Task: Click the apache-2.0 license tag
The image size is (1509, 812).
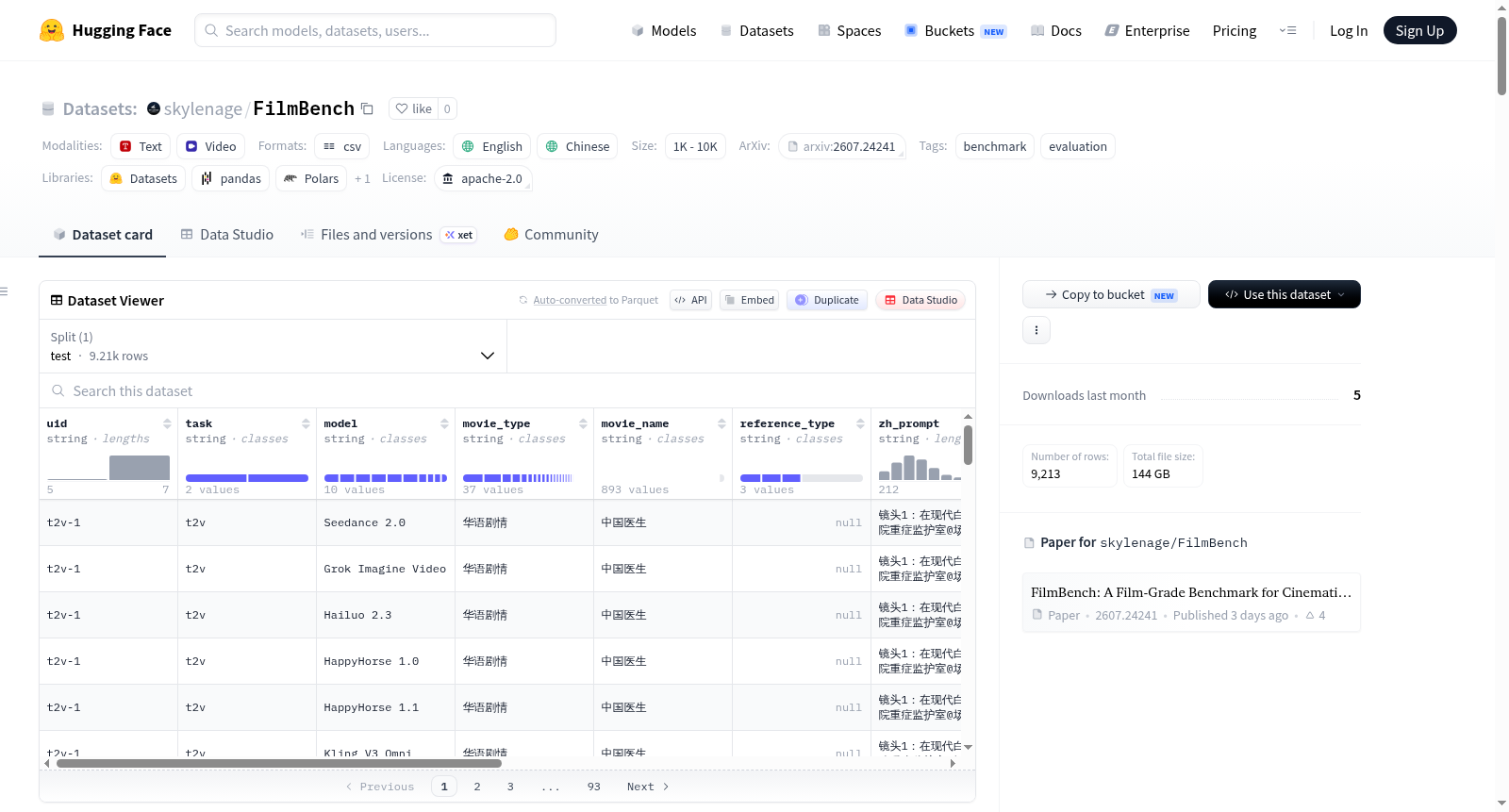Action: coord(483,178)
